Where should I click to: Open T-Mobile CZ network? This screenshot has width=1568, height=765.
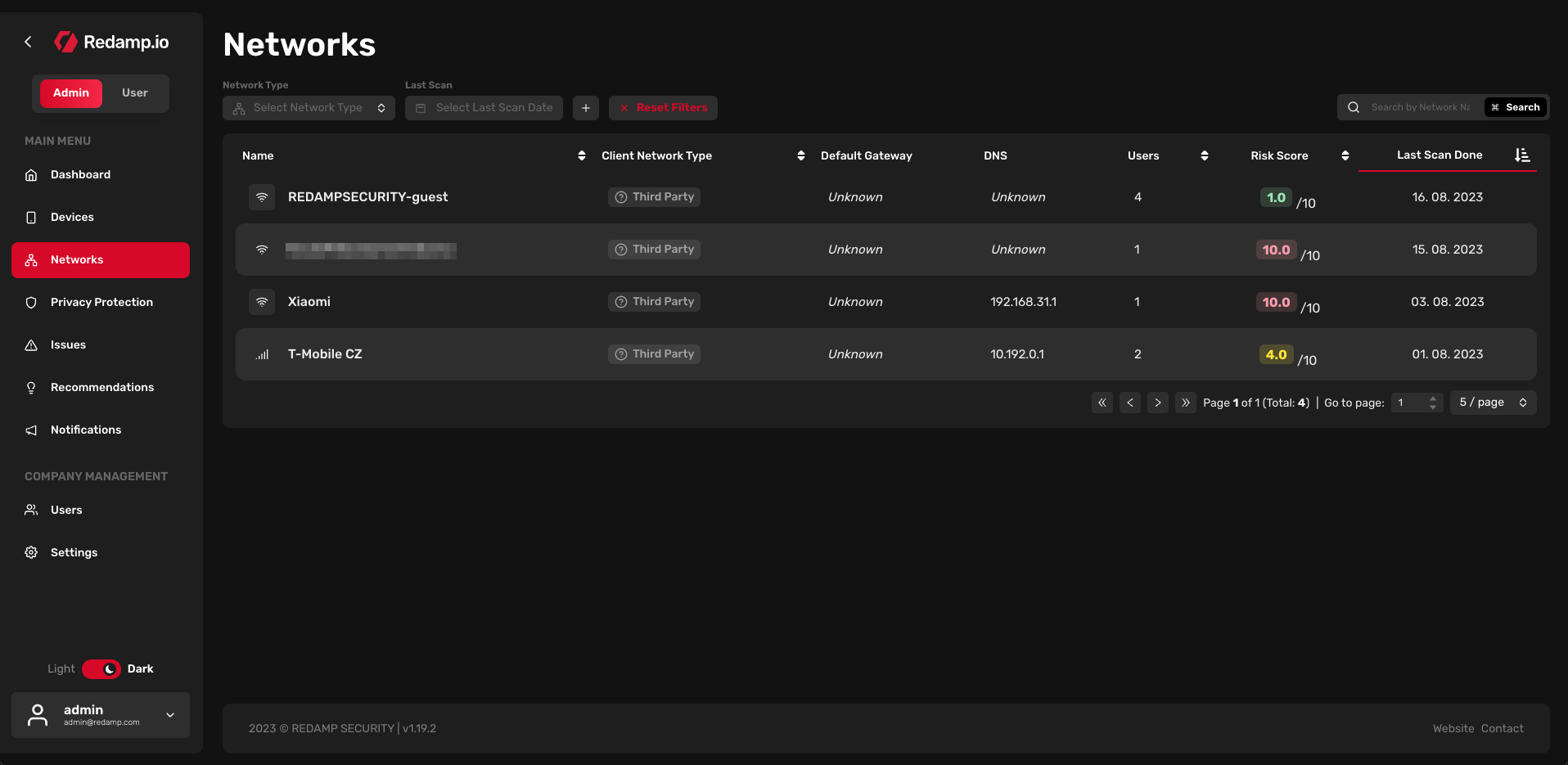325,354
